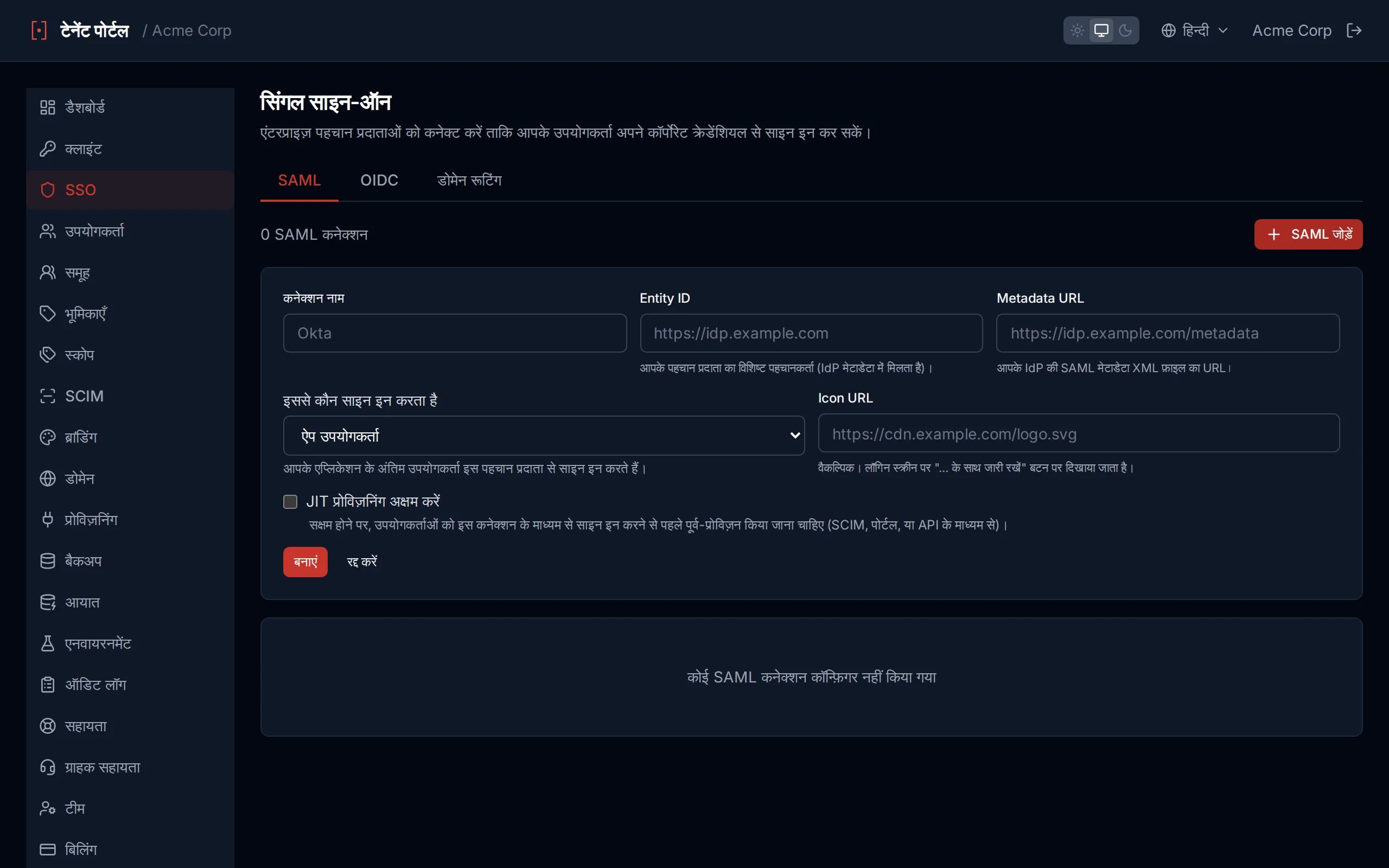This screenshot has height=868, width=1389.
Task: Click the ब्रांडिंग palette icon
Action: [x=48, y=437]
